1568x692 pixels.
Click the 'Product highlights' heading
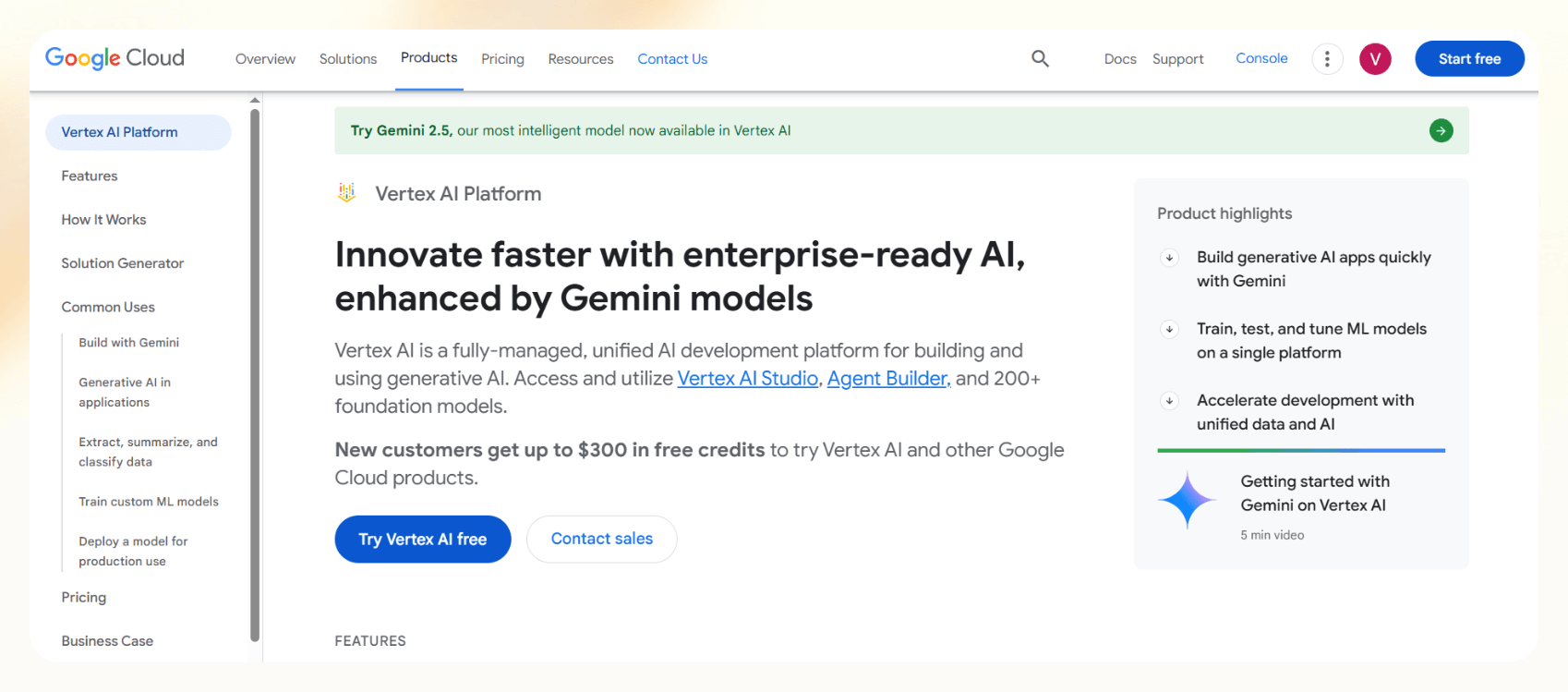1224,213
